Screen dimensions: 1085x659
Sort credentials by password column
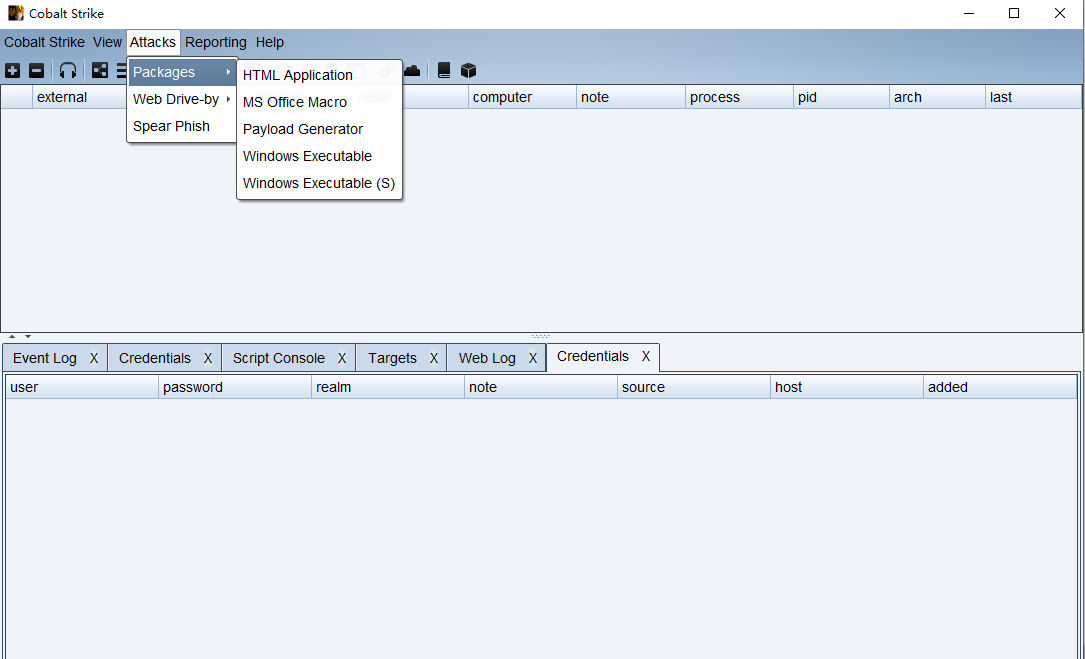(235, 387)
